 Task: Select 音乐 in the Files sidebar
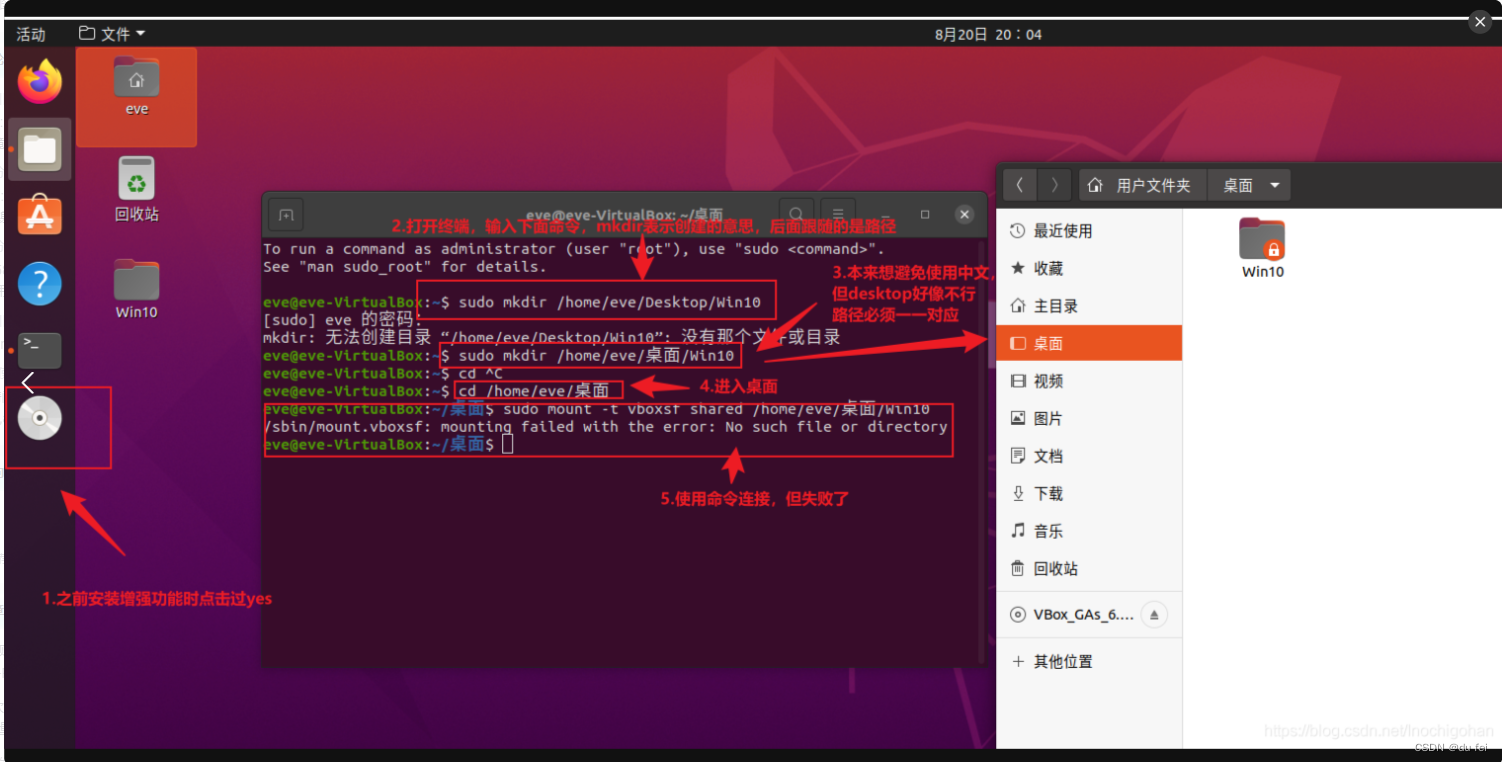click(x=1089, y=531)
